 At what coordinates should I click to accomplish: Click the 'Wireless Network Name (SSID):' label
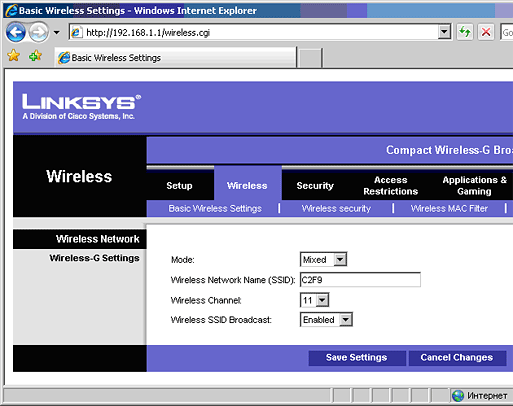[x=233, y=280]
